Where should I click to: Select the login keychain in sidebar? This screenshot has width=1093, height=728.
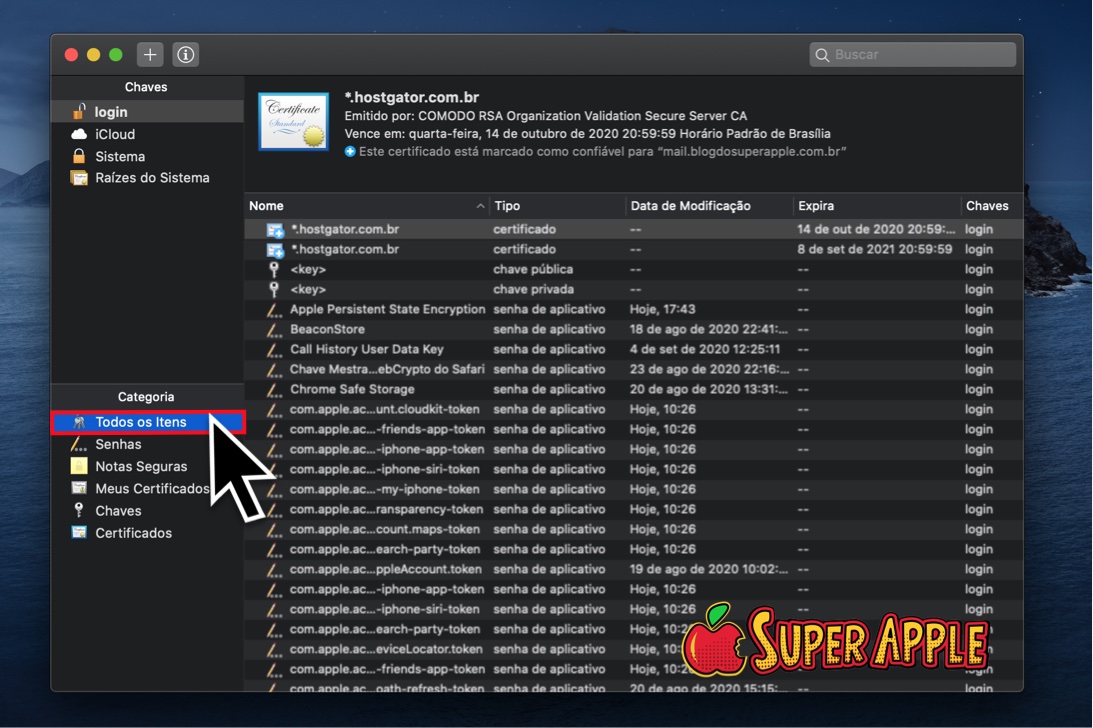[111, 112]
